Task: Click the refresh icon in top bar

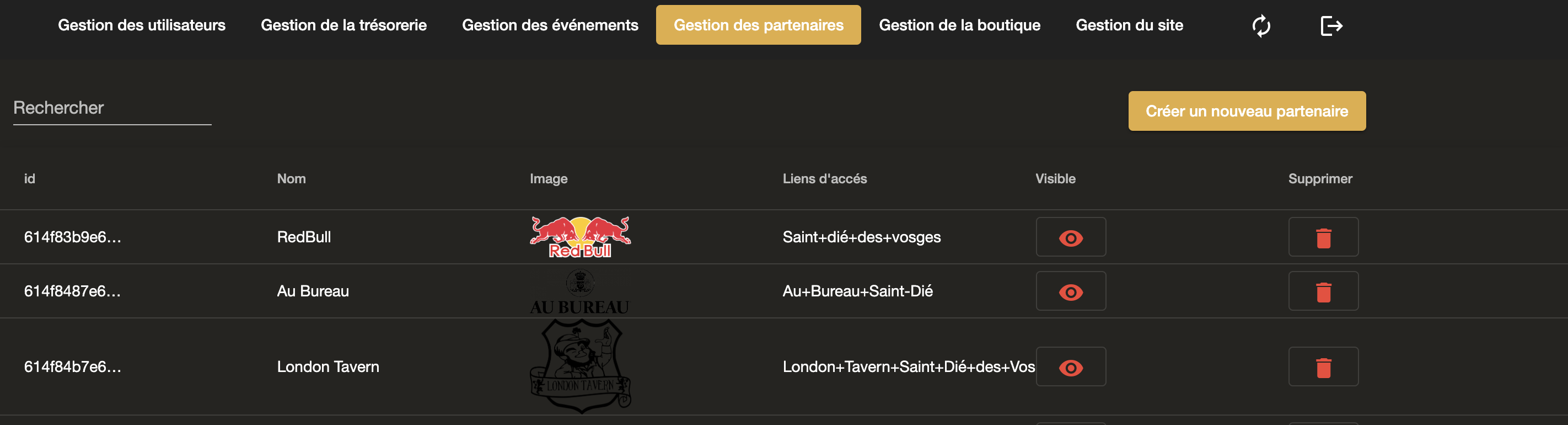Action: click(x=1260, y=25)
